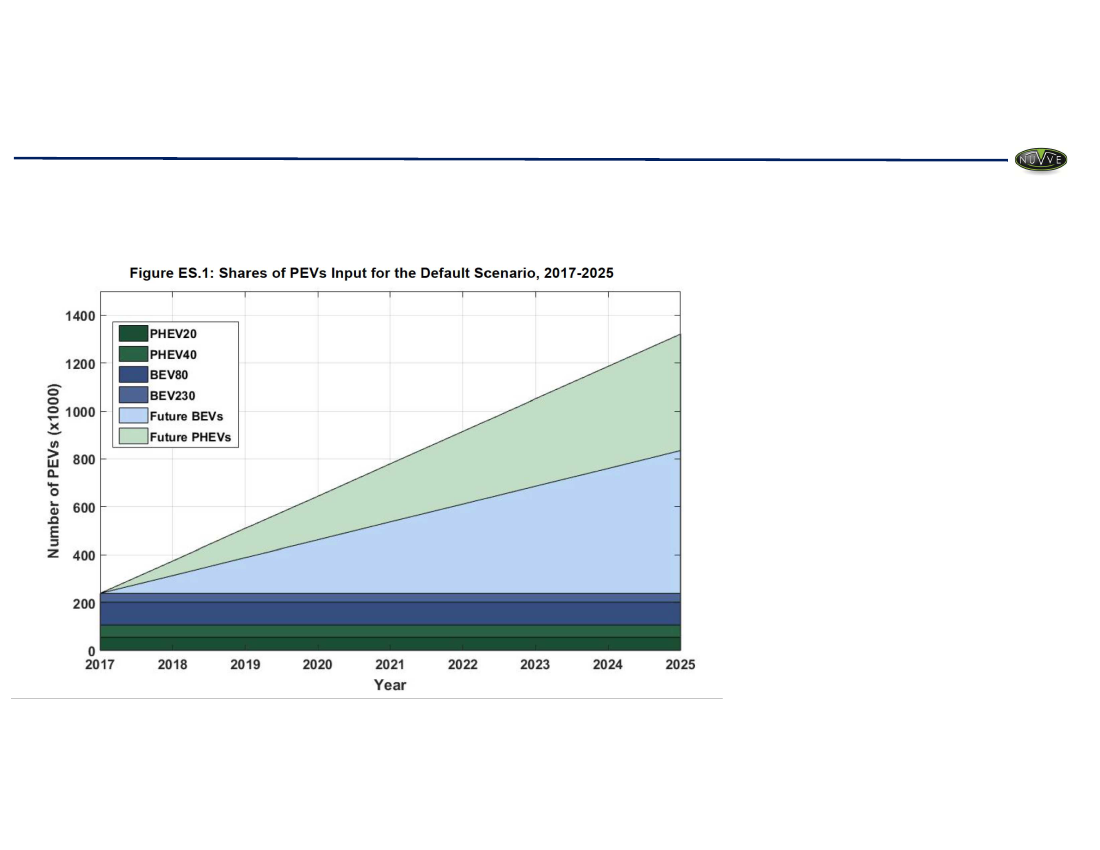The width and height of the screenshot is (1100, 850).
Task: Select the 2018 x-axis tick label
Action: pos(173,664)
